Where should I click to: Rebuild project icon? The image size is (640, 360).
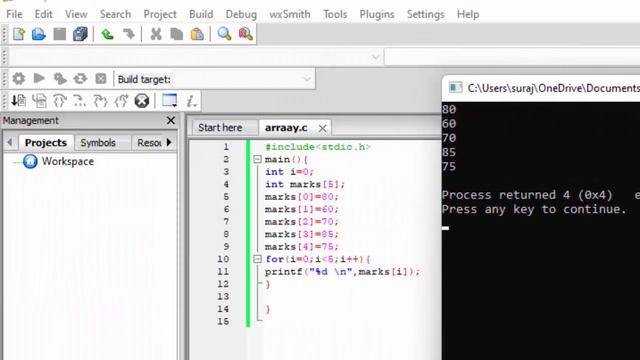[x=80, y=78]
